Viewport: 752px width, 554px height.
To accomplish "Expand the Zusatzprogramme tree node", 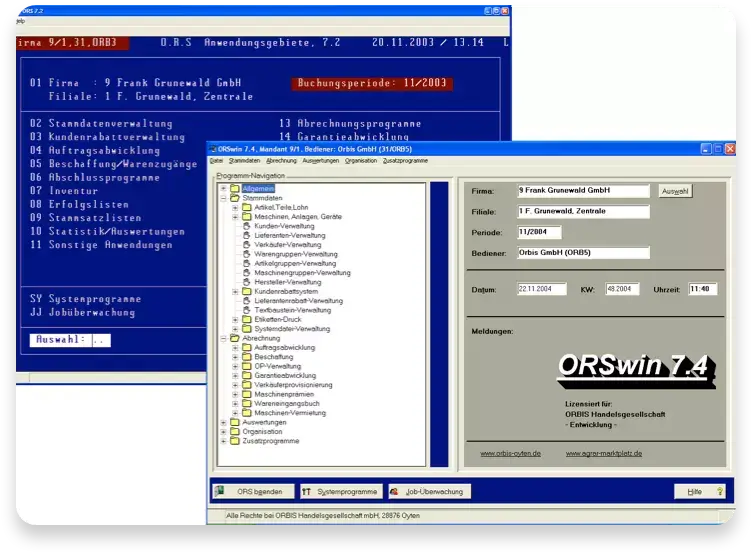I will click(x=223, y=441).
